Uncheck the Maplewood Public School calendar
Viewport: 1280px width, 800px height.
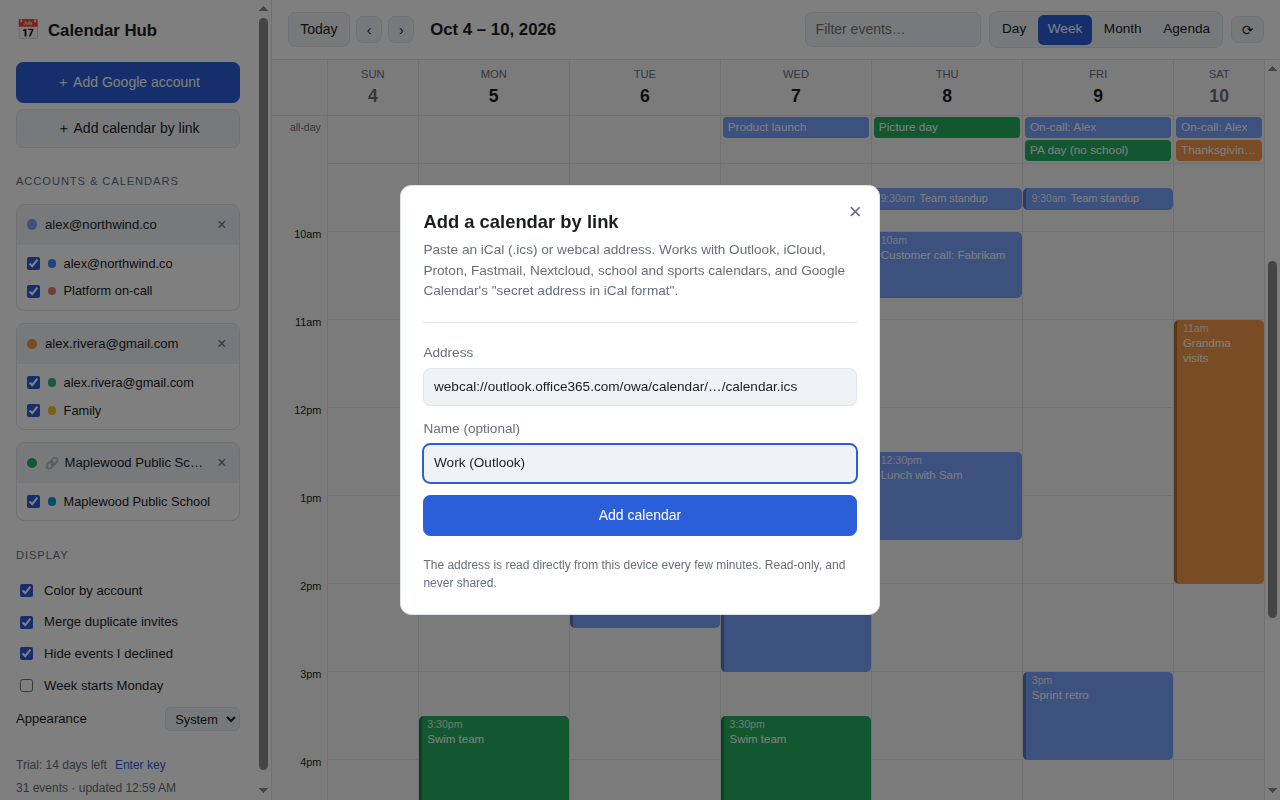point(34,502)
